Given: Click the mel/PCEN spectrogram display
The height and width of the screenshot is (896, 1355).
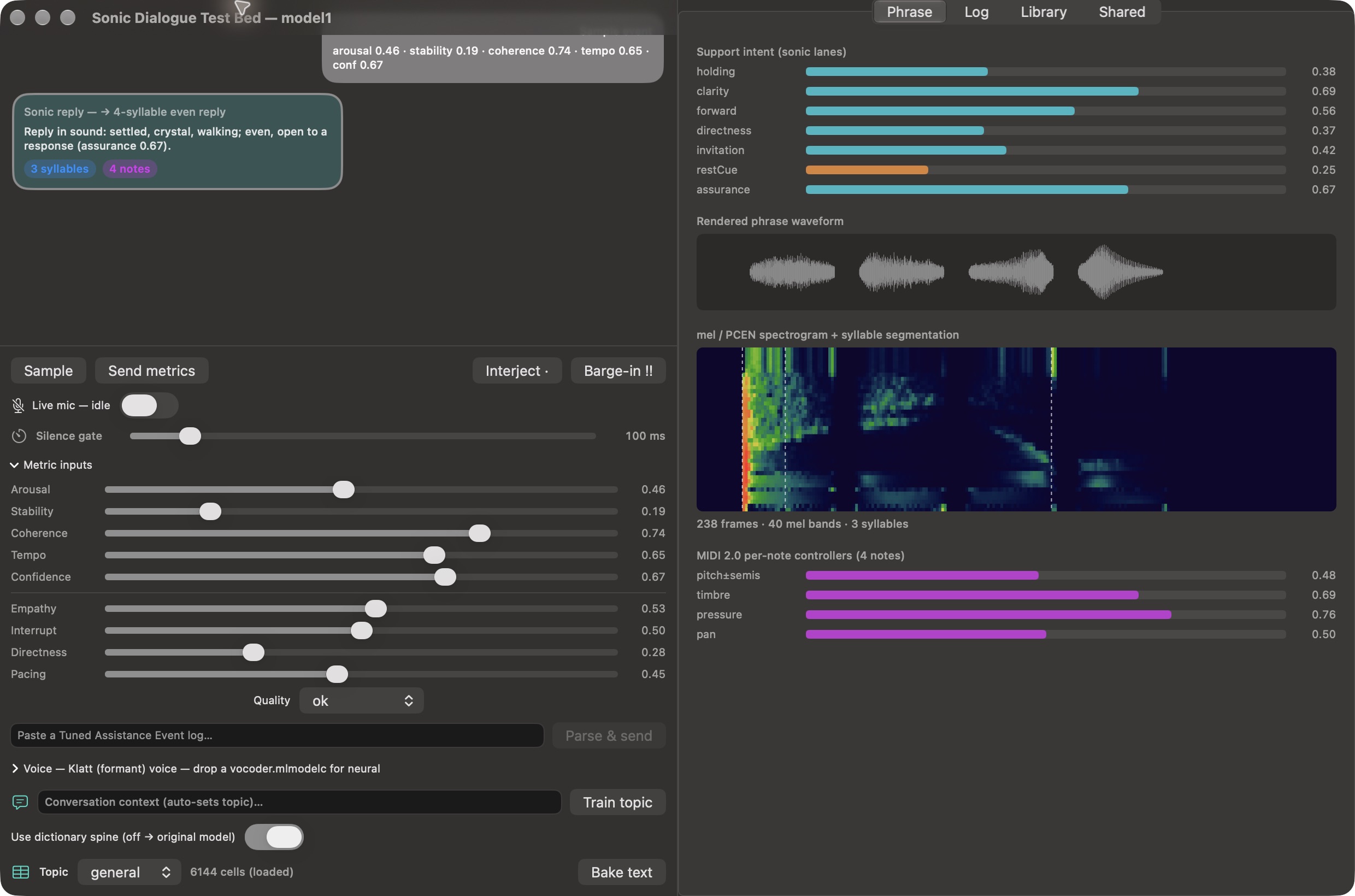Looking at the screenshot, I should [1016, 429].
